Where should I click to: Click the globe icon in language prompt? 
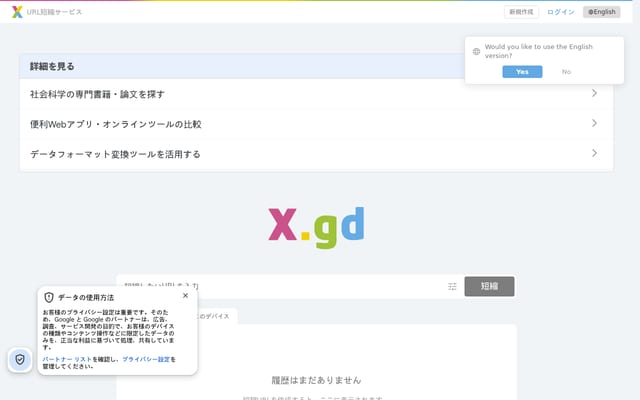pyautogui.click(x=476, y=51)
